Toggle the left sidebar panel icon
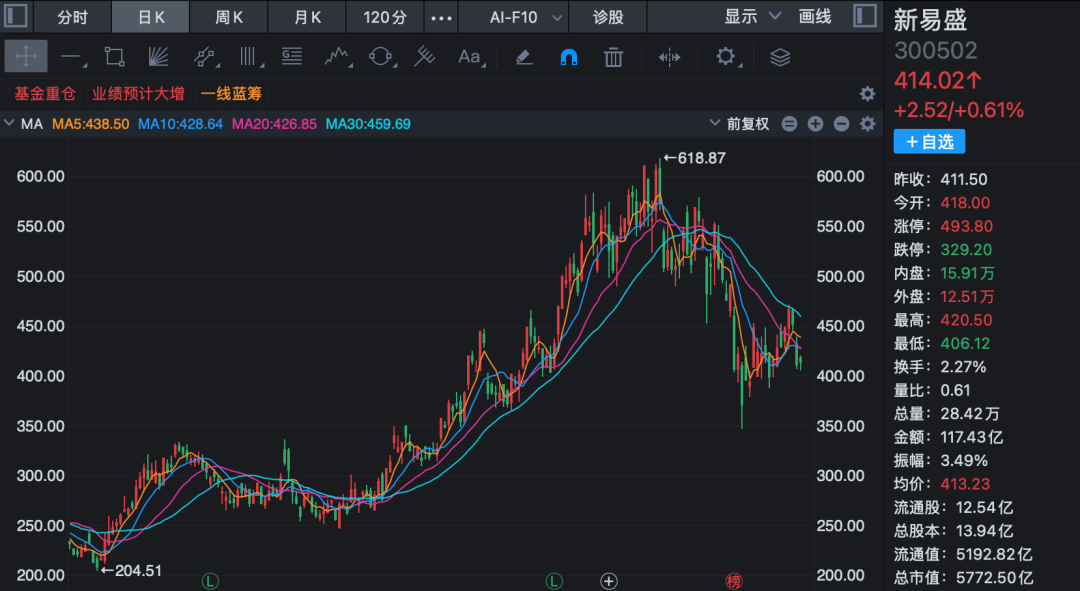Image resolution: width=1080 pixels, height=591 pixels. coord(16,16)
